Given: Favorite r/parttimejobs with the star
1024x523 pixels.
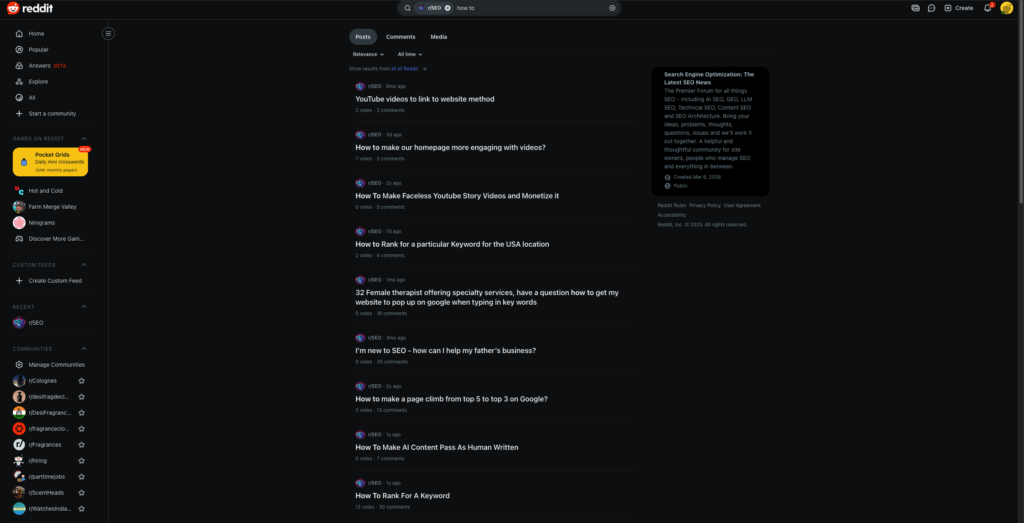Looking at the screenshot, I should point(82,477).
